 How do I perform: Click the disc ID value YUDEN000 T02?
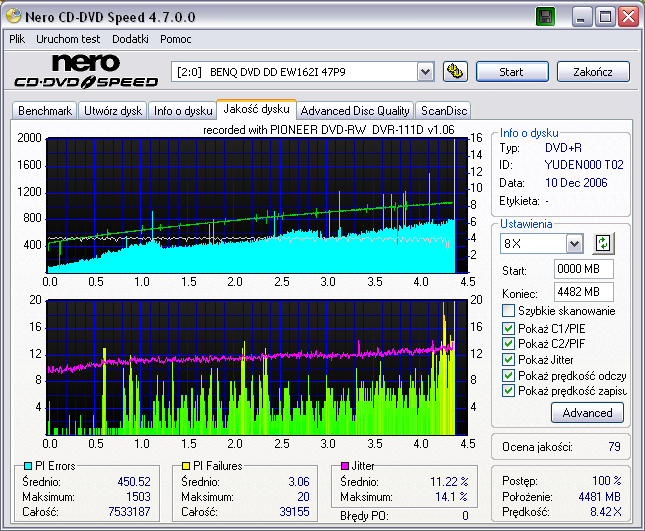click(584, 165)
